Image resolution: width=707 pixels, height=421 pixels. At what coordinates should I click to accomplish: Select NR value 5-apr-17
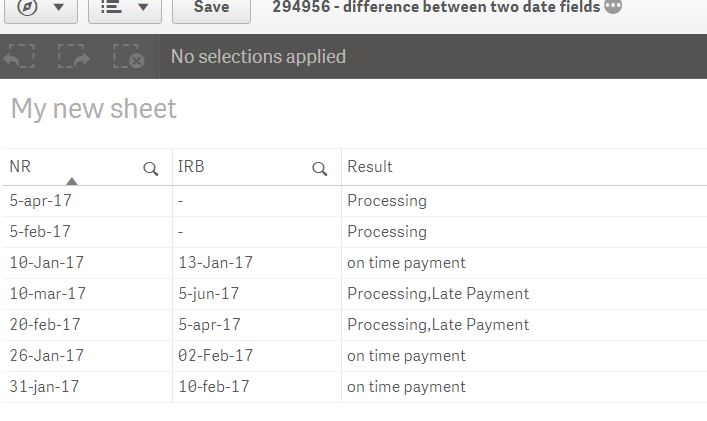coord(41,201)
